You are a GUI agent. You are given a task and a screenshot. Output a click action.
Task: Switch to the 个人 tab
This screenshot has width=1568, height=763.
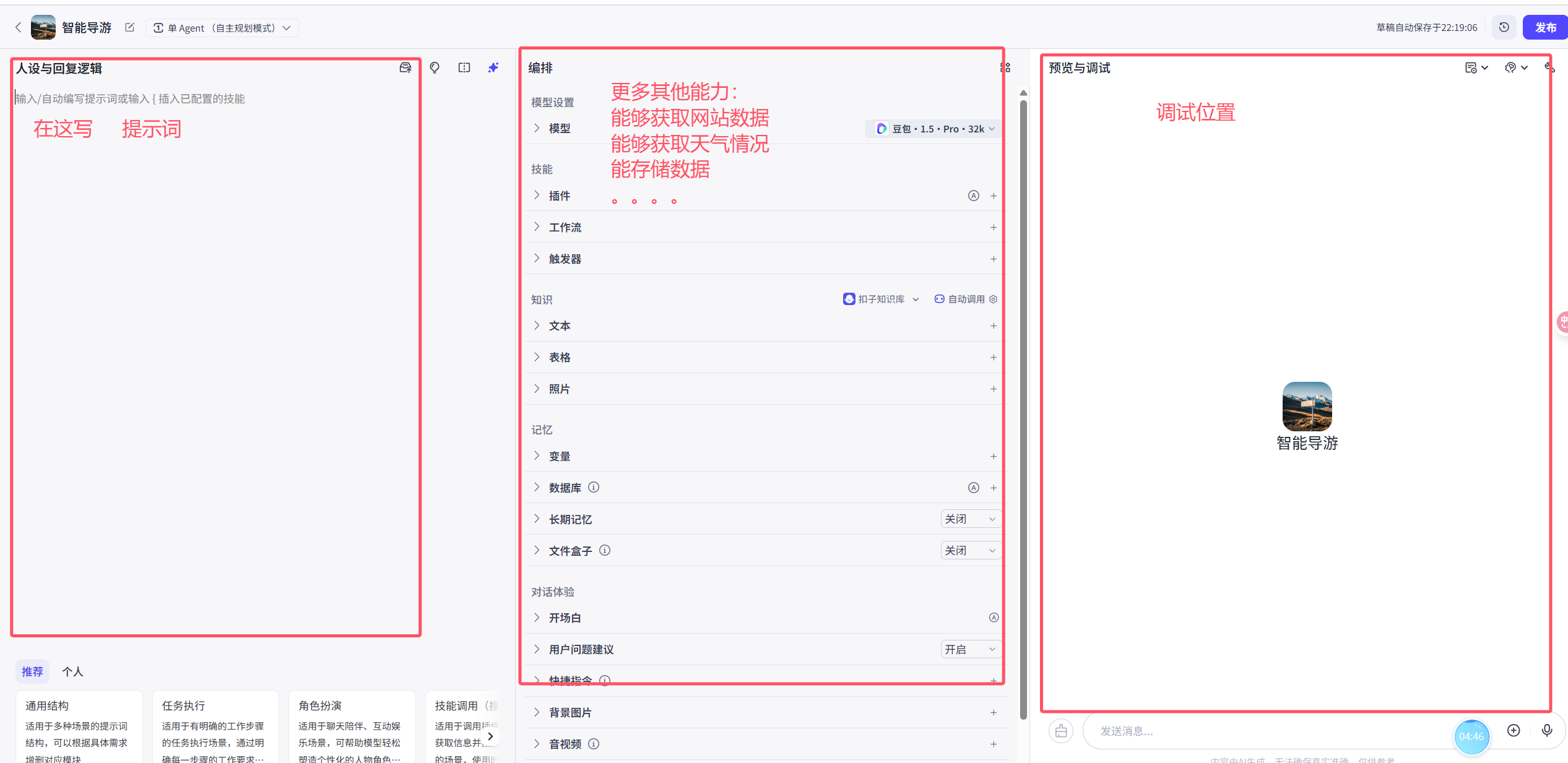[72, 671]
